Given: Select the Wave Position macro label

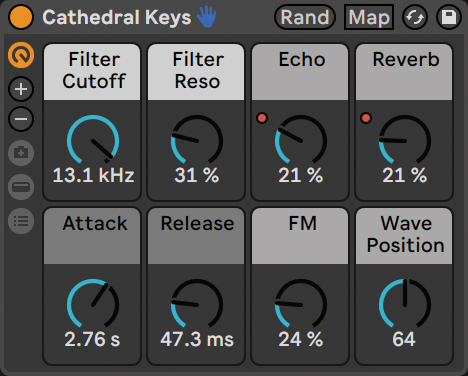Looking at the screenshot, I should click(x=404, y=236).
